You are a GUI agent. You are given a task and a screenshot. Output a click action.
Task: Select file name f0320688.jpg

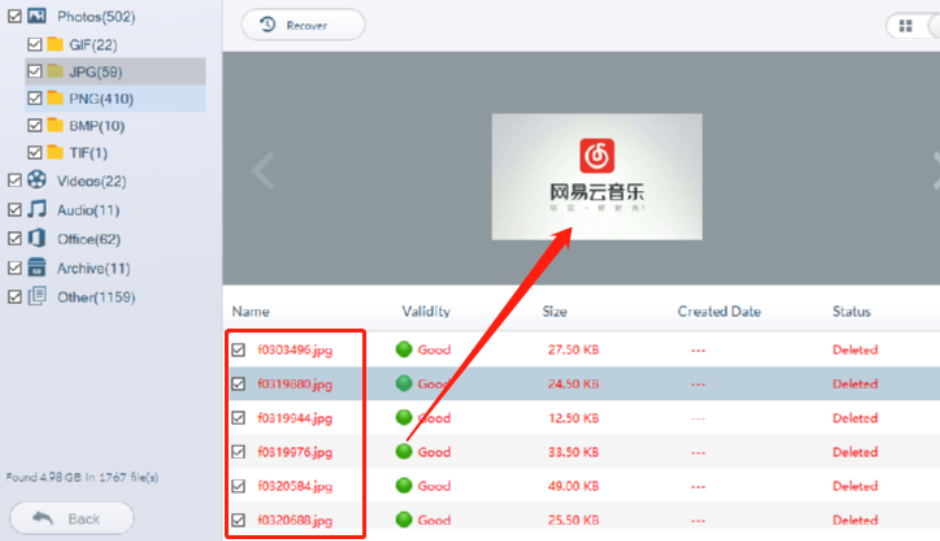pos(295,521)
